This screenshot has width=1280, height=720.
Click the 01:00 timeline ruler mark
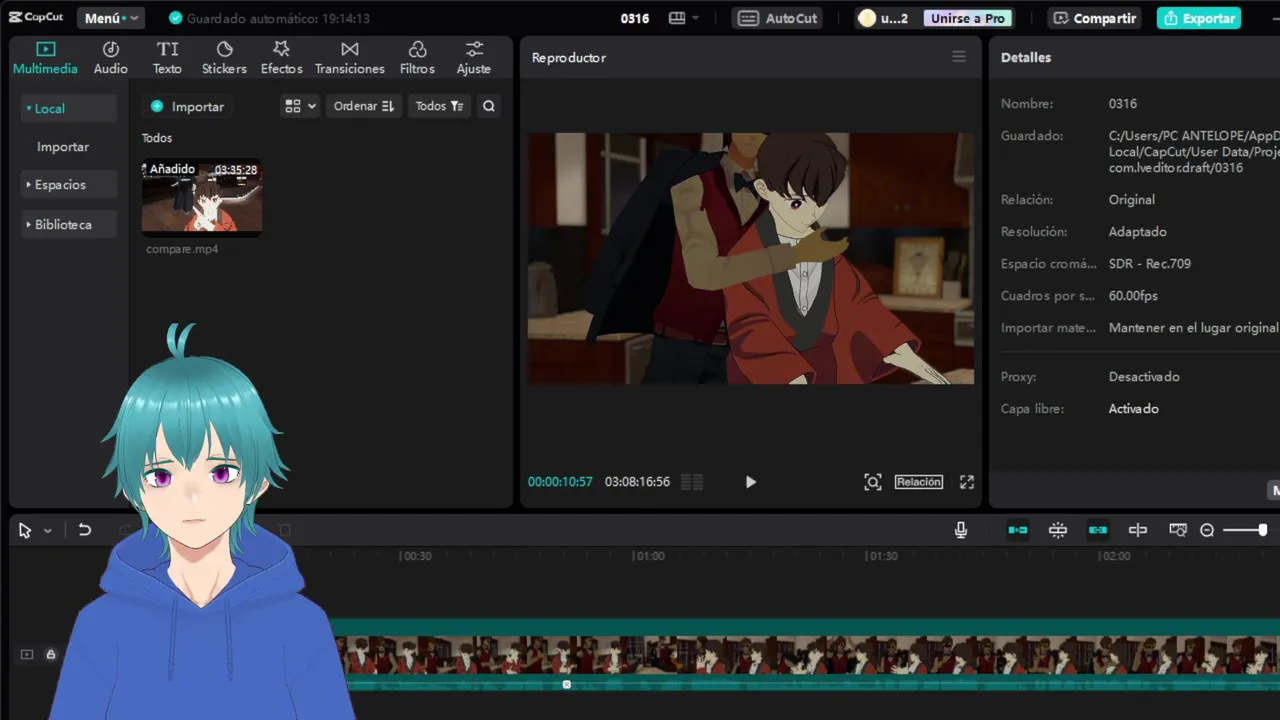coord(649,556)
